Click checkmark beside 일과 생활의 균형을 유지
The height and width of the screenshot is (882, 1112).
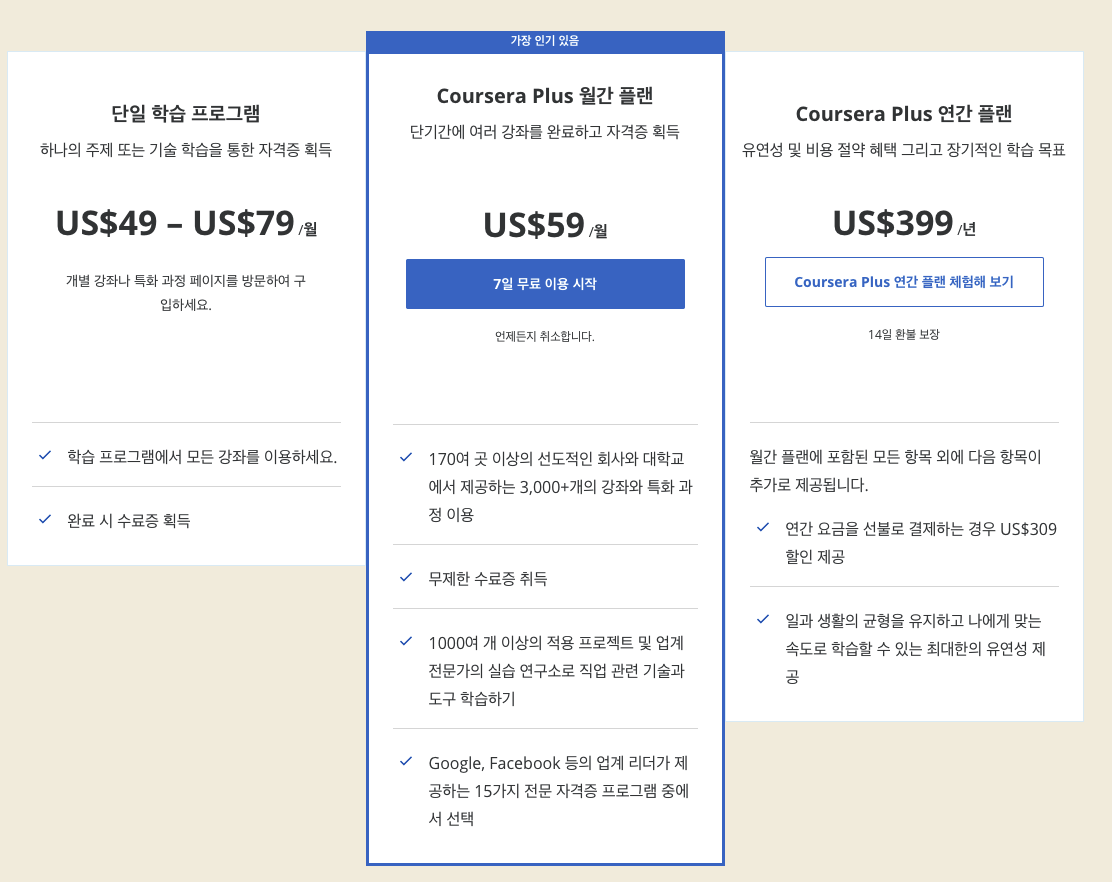click(x=763, y=619)
